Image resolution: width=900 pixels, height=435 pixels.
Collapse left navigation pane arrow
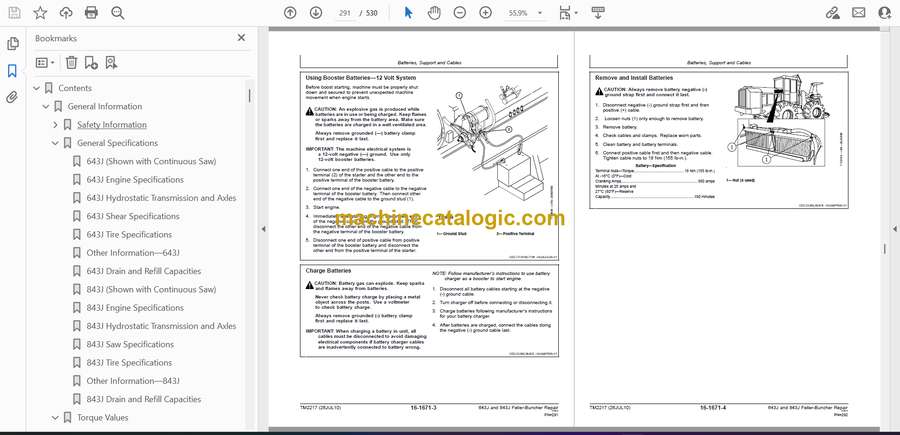coord(263,229)
